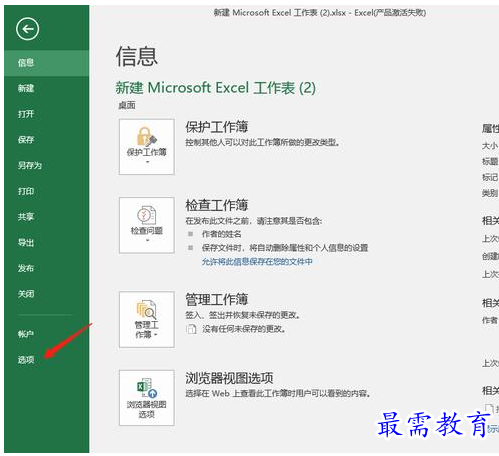The height and width of the screenshot is (456, 499).
Task: Click the 桌面 location text
Action: tap(127, 105)
